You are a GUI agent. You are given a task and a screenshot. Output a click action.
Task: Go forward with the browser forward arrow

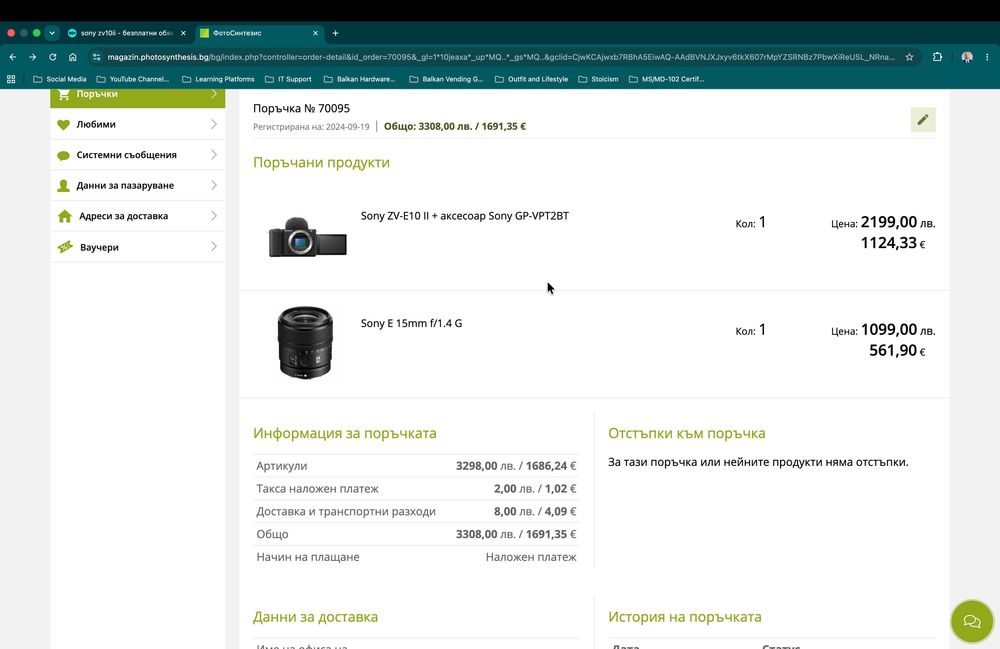click(x=33, y=57)
